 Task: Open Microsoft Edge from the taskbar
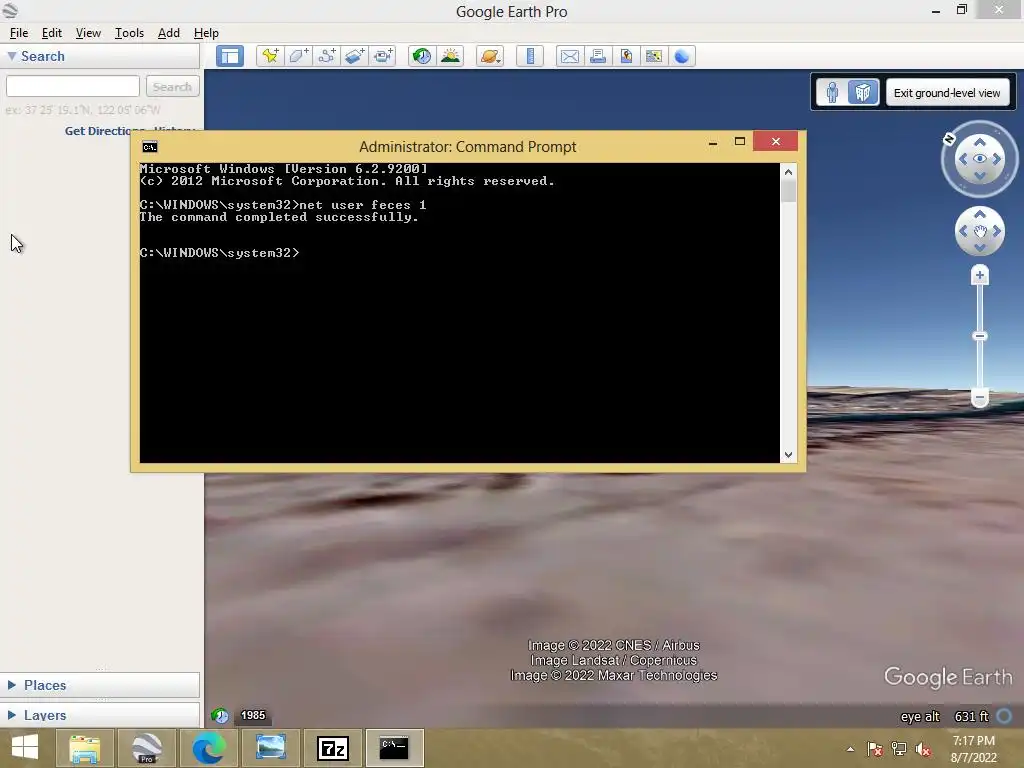click(208, 748)
